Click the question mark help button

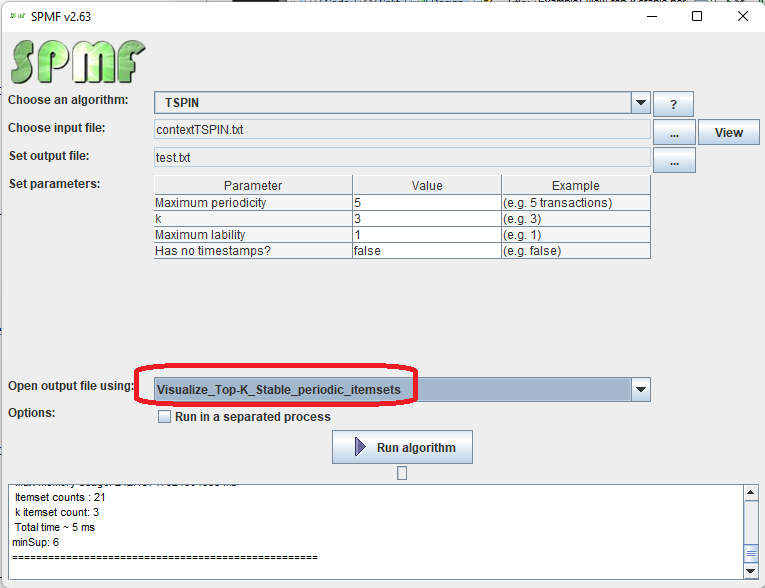673,104
